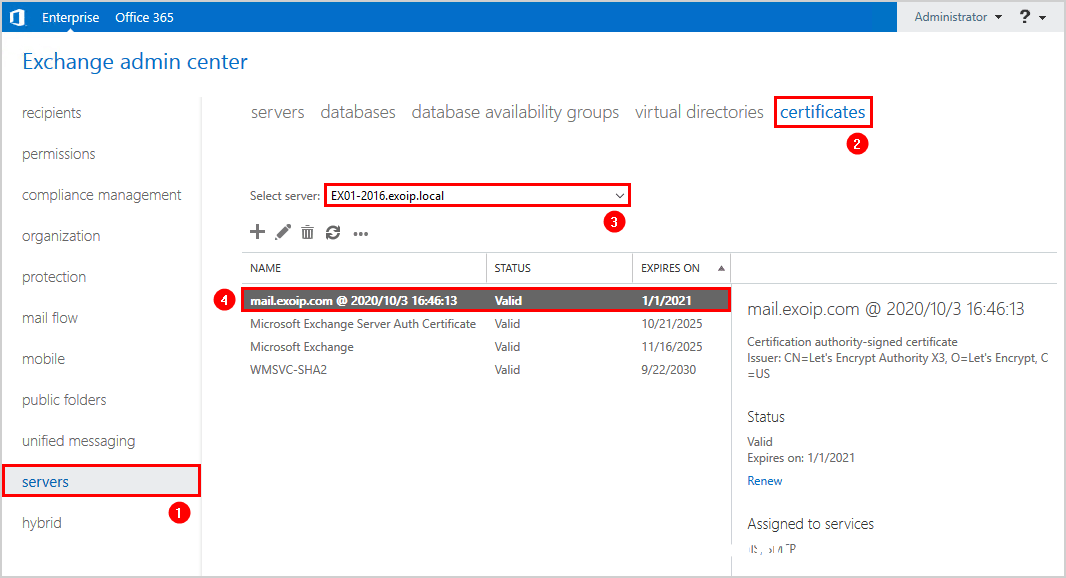This screenshot has height=578, width=1066.
Task: Open the certificates tab
Action: (x=823, y=112)
